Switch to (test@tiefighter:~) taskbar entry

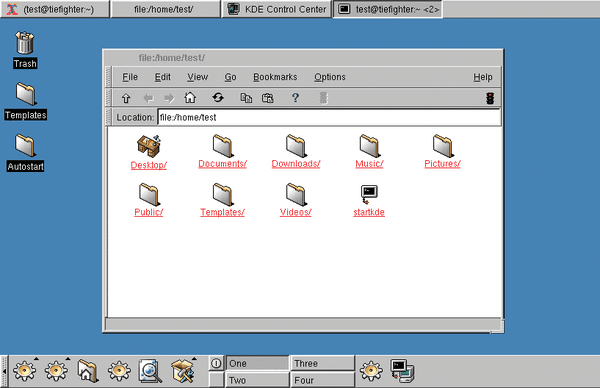point(55,9)
